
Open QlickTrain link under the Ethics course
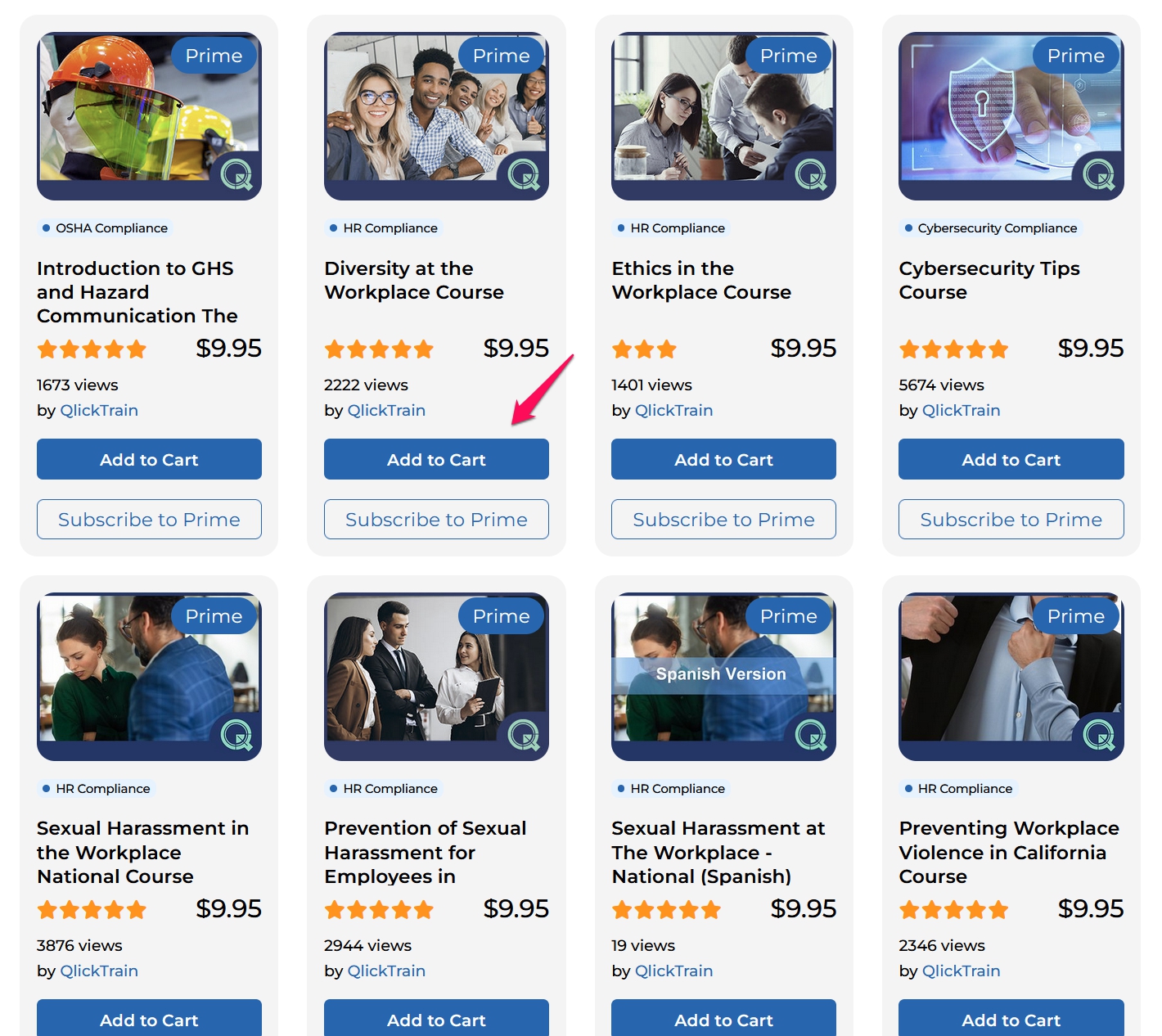673,411
